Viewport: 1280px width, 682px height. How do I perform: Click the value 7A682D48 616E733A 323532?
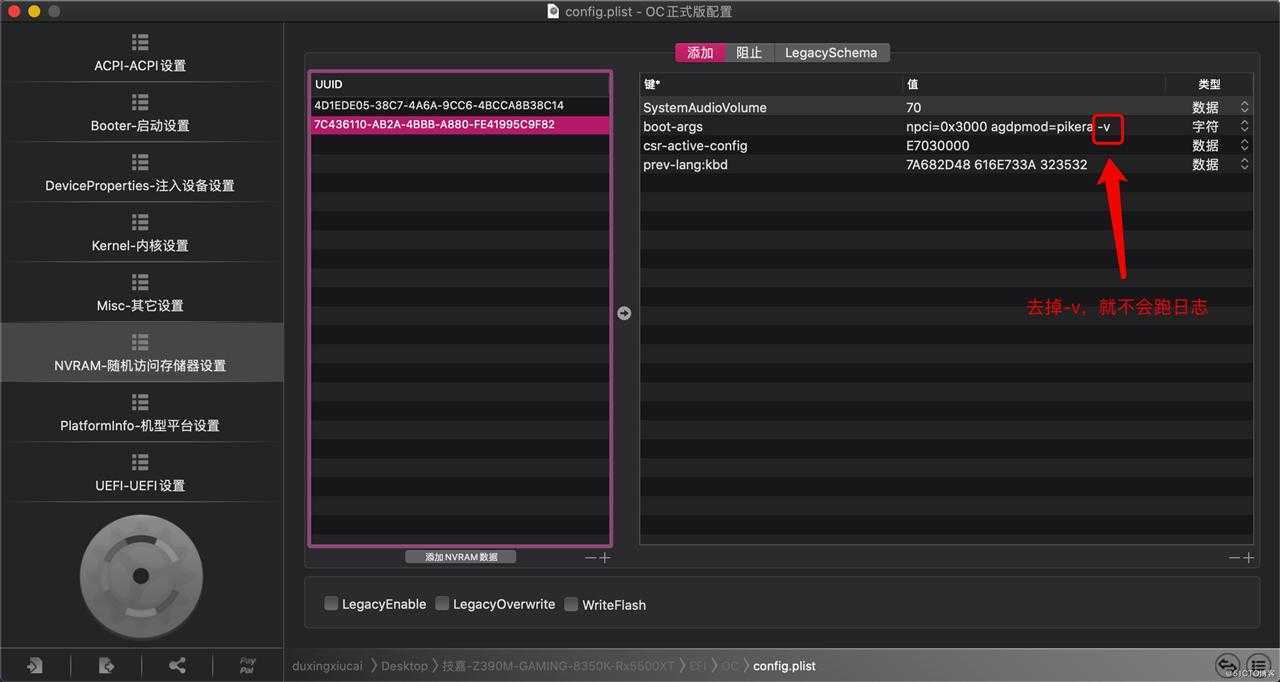tap(996, 165)
